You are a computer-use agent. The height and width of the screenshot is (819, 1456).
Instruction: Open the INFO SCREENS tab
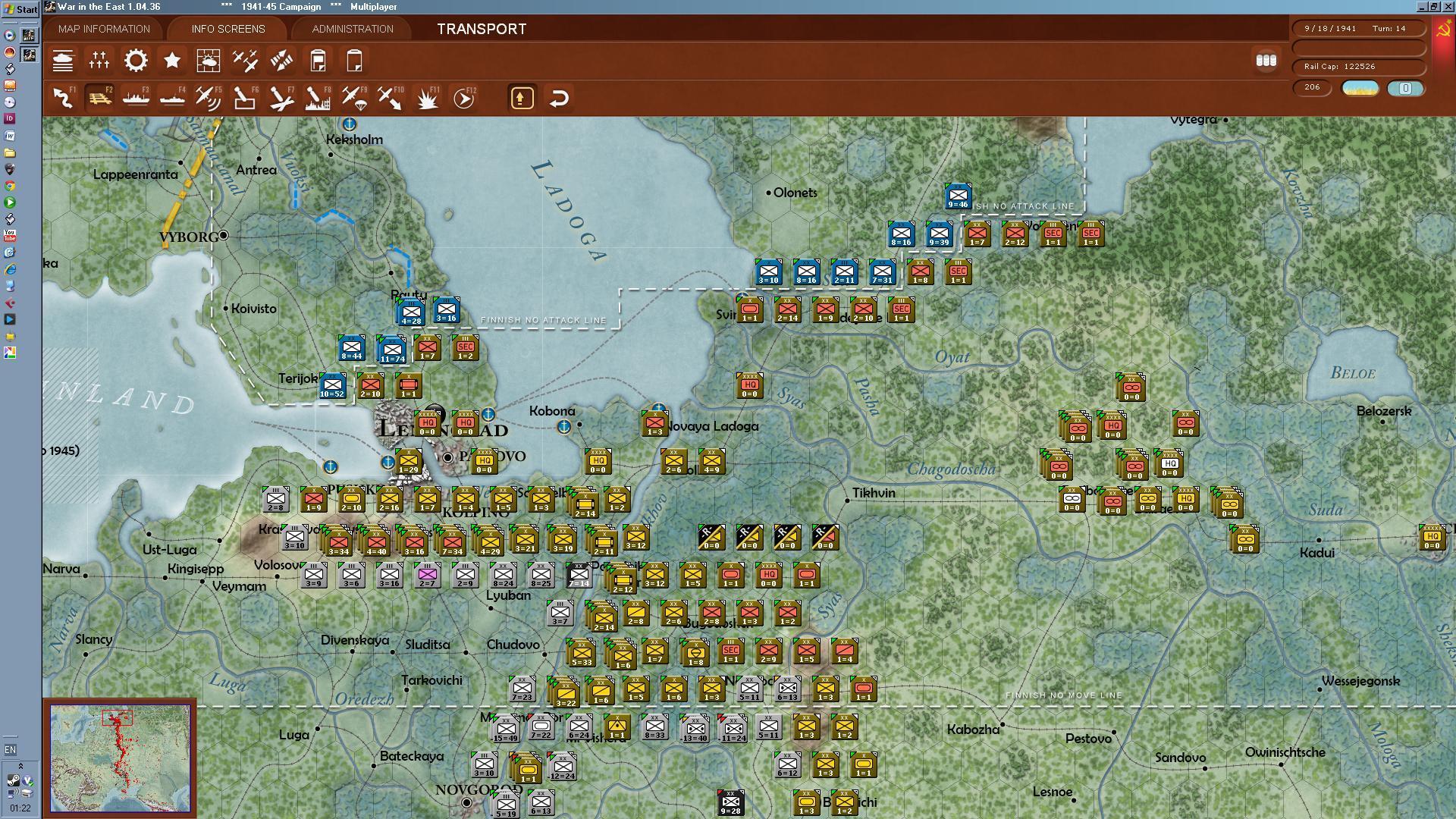[227, 29]
